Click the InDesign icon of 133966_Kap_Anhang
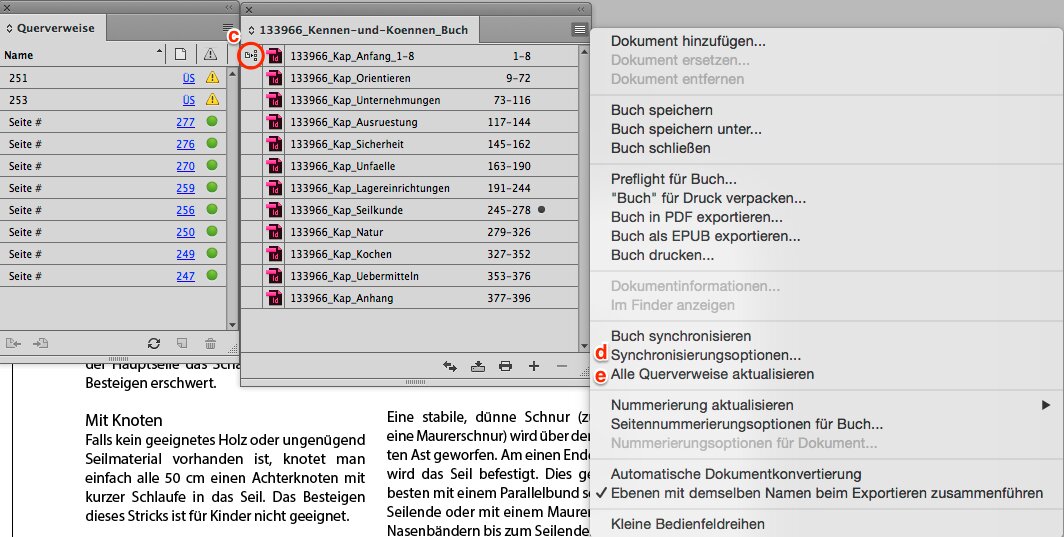This screenshot has height=537, width=1064. [274, 298]
